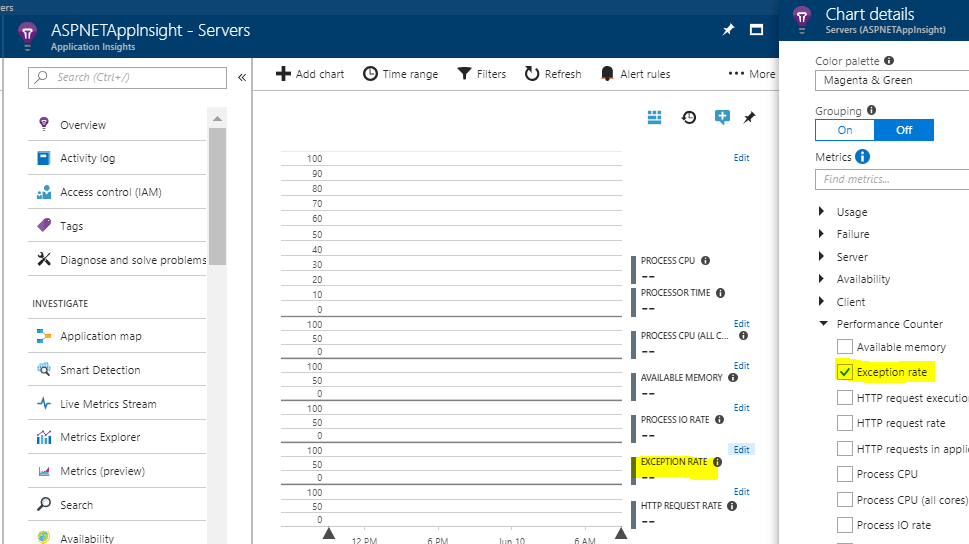Image resolution: width=969 pixels, height=544 pixels.
Task: Show info for PROCESS IO RATE metric
Action: tap(719, 420)
